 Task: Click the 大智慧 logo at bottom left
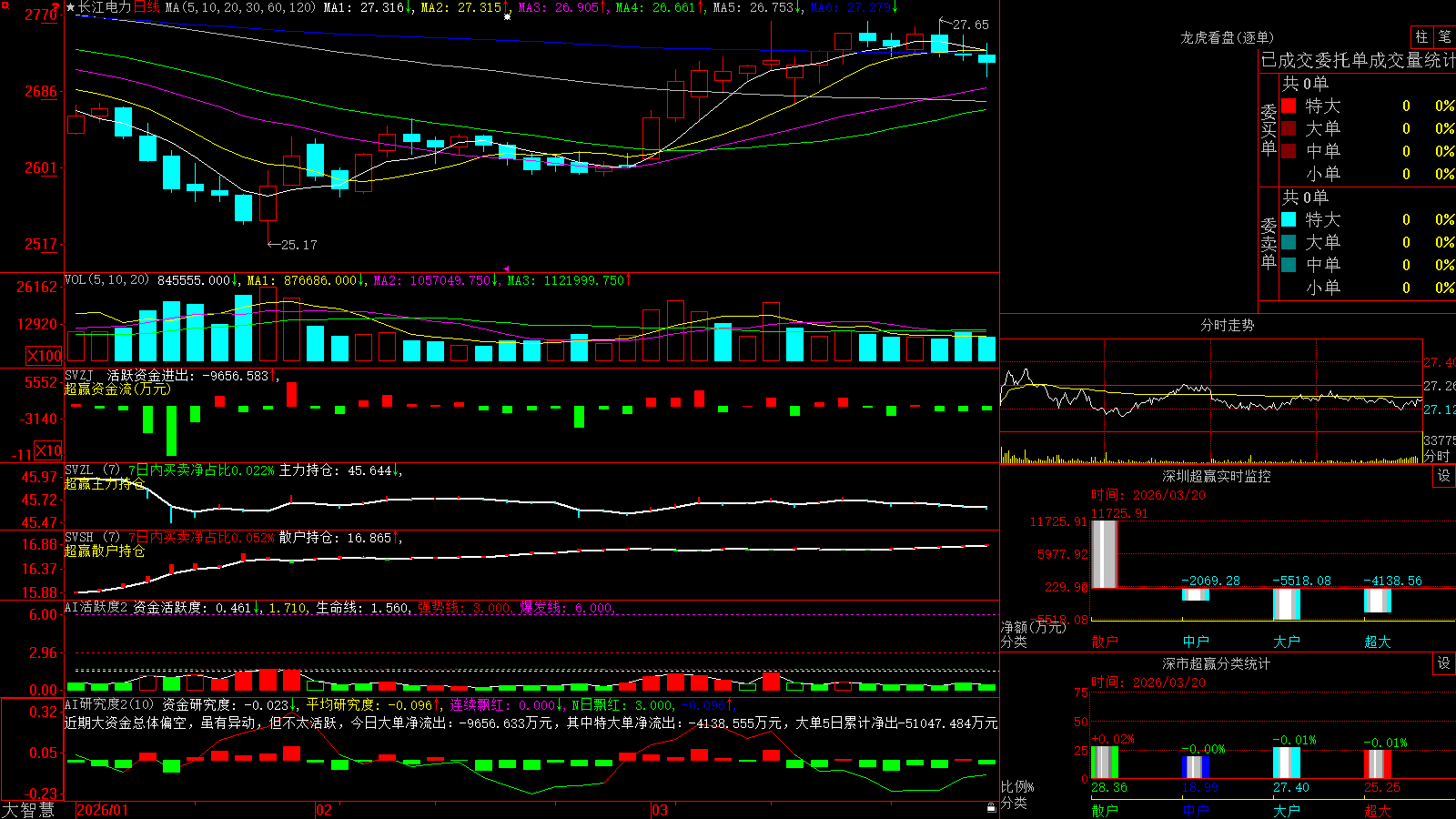28,810
